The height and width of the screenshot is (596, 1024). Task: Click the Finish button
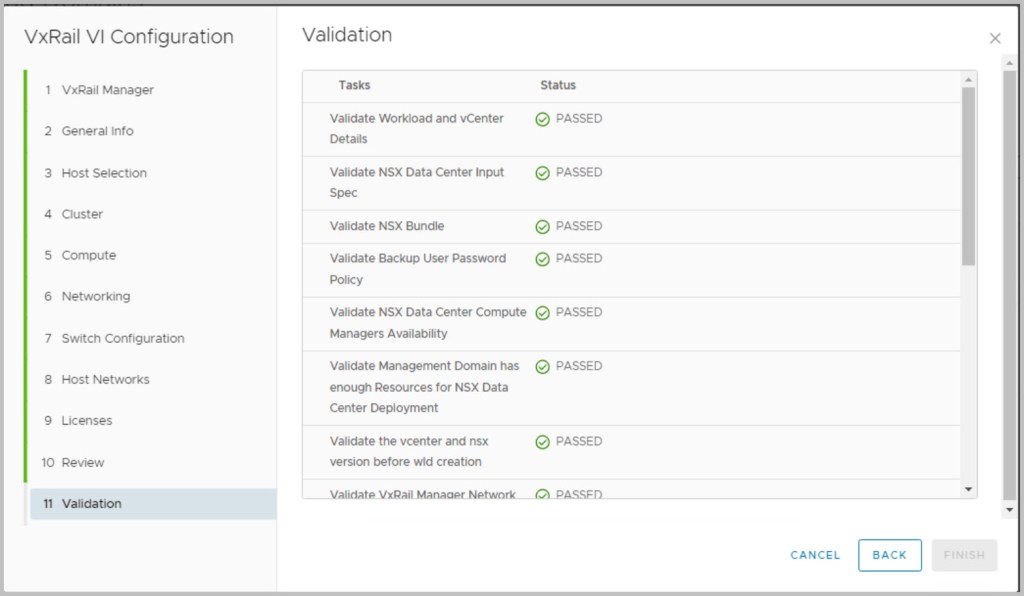(x=964, y=555)
